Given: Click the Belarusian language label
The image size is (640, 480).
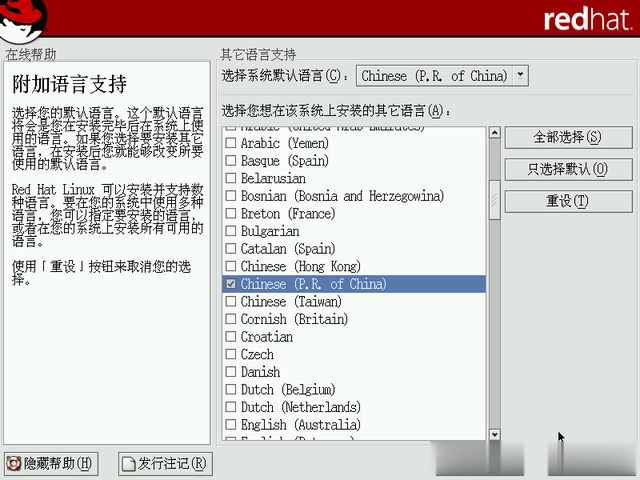Looking at the screenshot, I should 273,178.
